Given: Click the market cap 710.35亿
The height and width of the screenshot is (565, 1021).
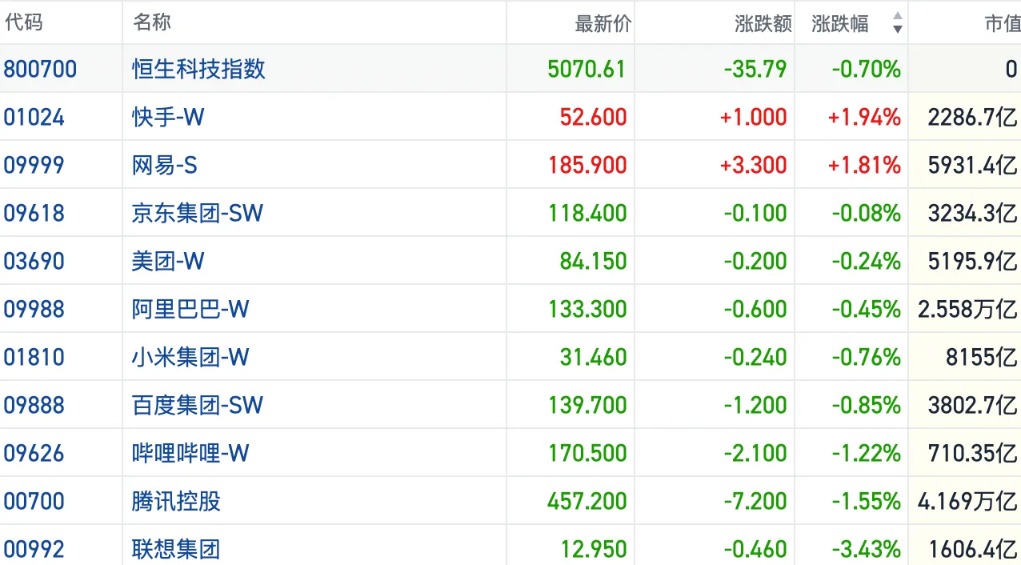Looking at the screenshot, I should 973,454.
